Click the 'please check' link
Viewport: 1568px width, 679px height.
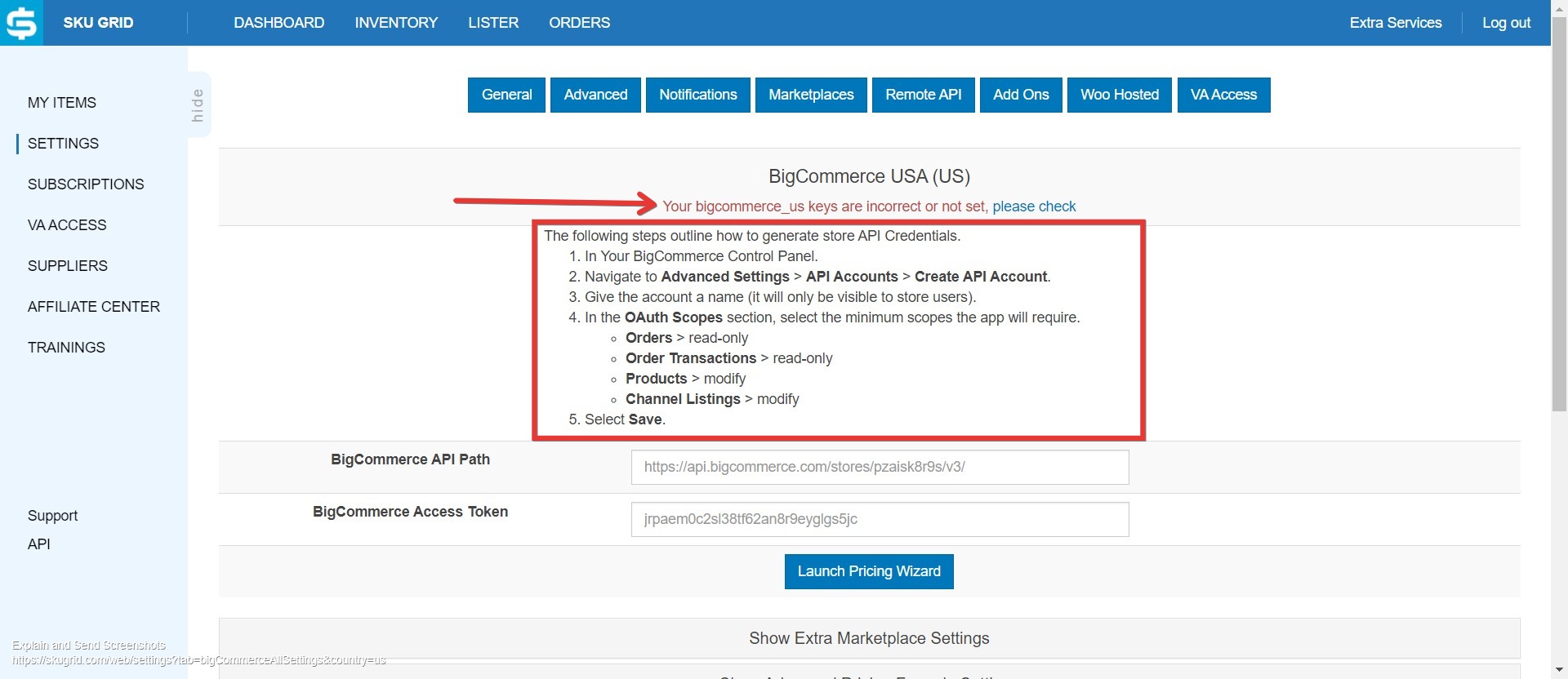1034,206
